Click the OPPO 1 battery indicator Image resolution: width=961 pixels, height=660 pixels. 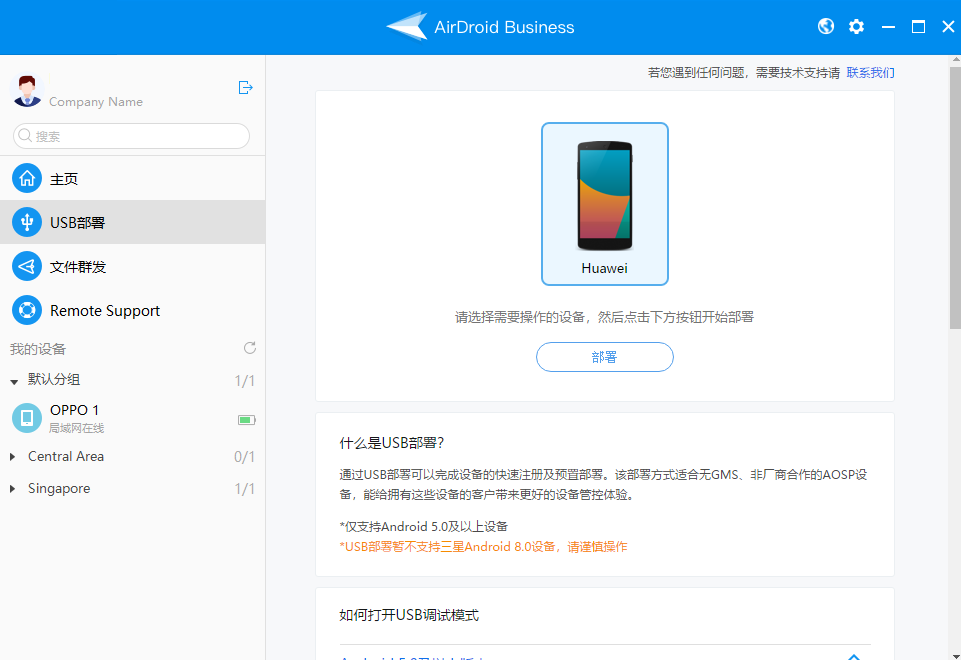coord(246,420)
